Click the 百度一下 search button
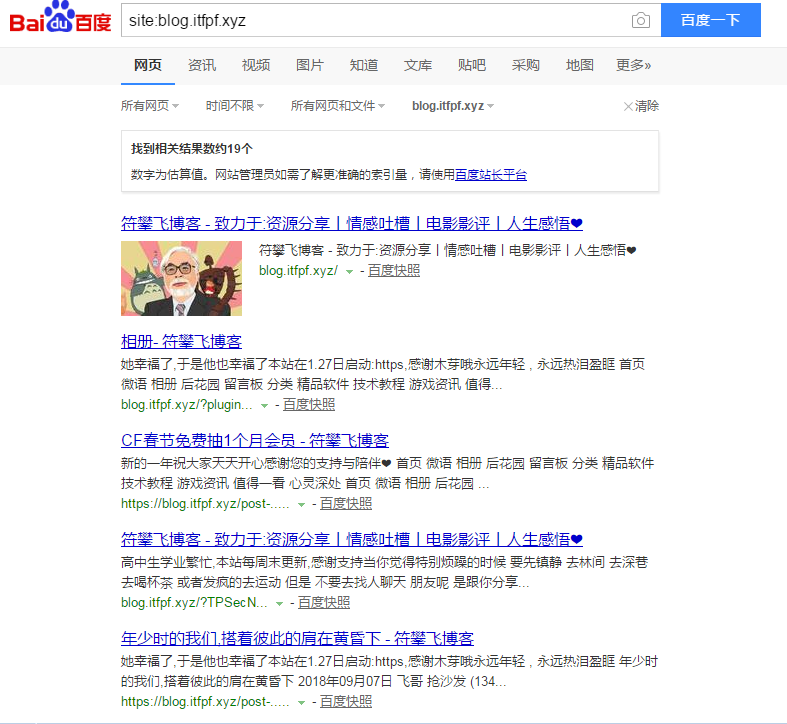 [710, 20]
